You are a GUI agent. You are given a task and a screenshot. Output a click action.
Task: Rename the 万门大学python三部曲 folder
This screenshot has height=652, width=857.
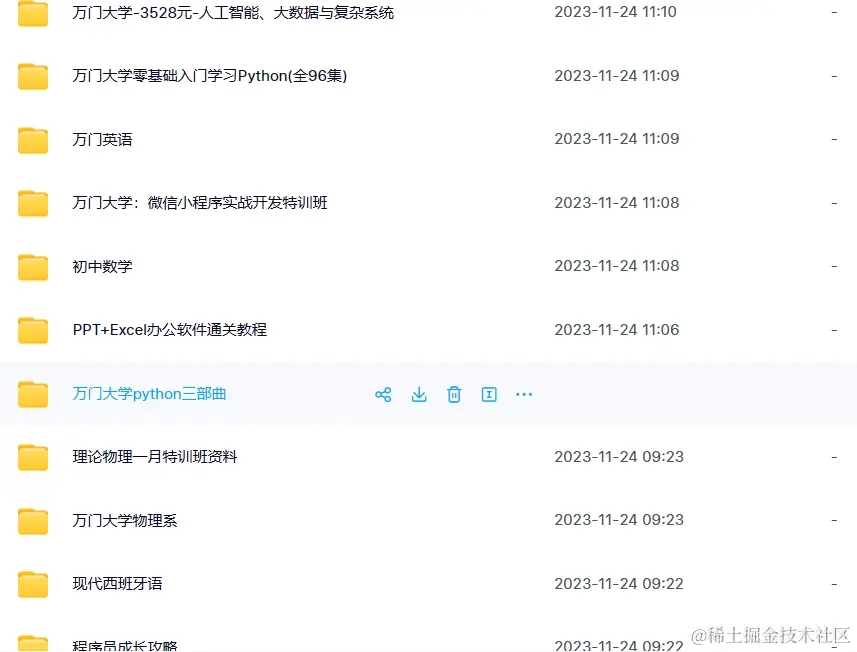pos(489,394)
